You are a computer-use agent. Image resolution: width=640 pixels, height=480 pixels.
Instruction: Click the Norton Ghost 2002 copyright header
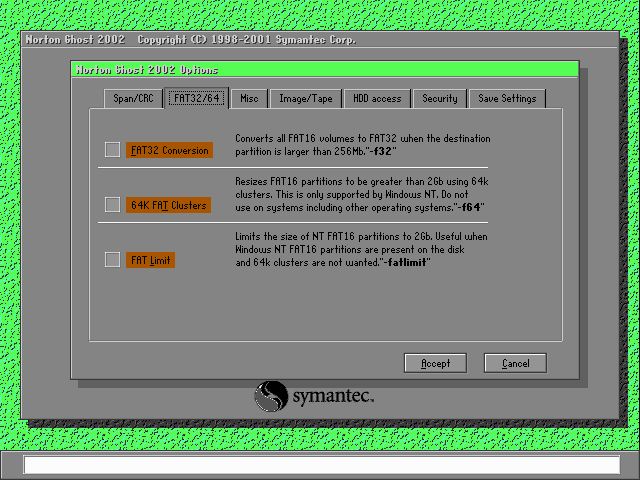tap(191, 40)
